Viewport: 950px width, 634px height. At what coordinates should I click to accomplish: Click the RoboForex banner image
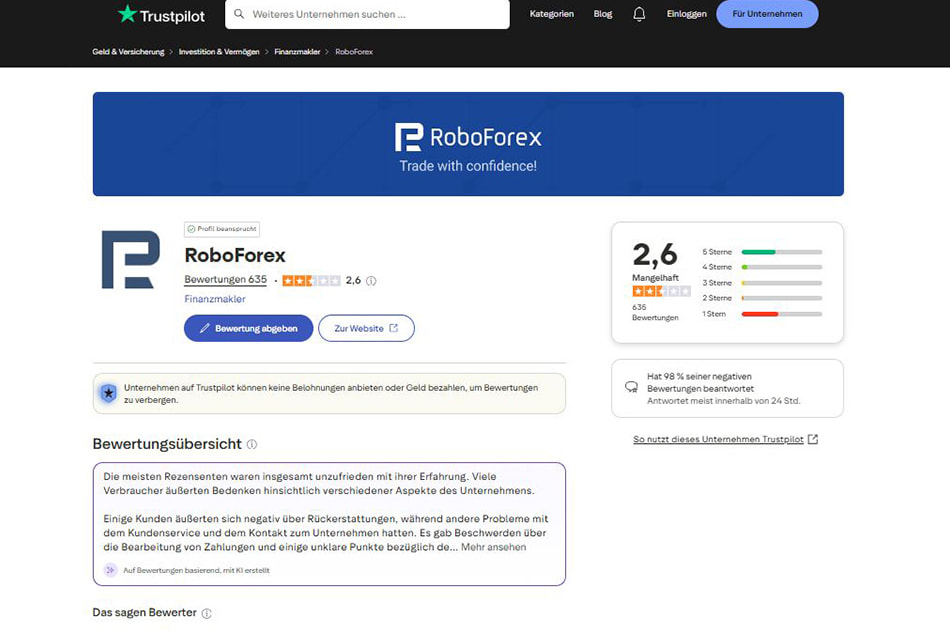pyautogui.click(x=468, y=144)
